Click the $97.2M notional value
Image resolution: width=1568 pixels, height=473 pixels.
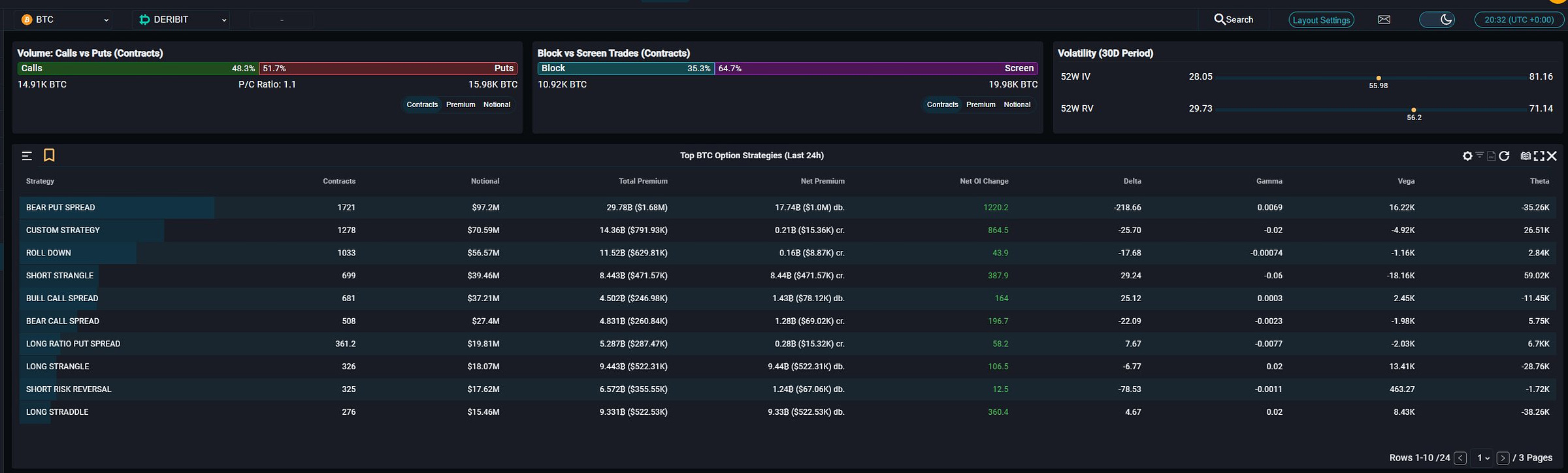485,208
